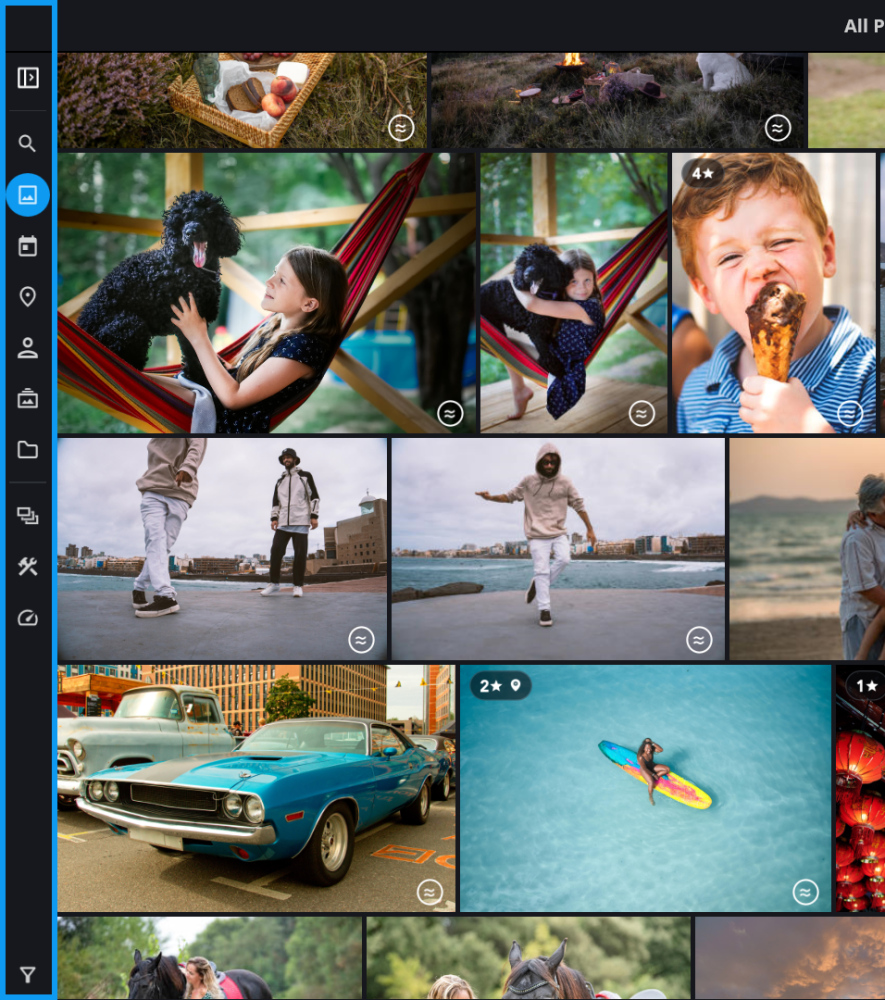Open the filter funnel icon

(27, 974)
